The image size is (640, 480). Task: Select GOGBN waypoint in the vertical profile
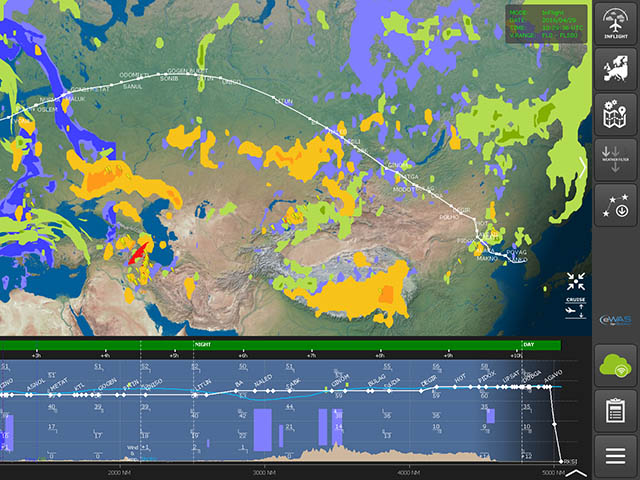coord(107,385)
